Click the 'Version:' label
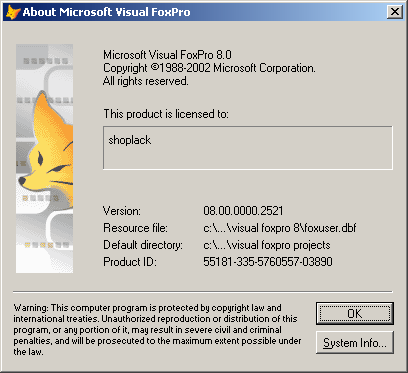 [122, 211]
